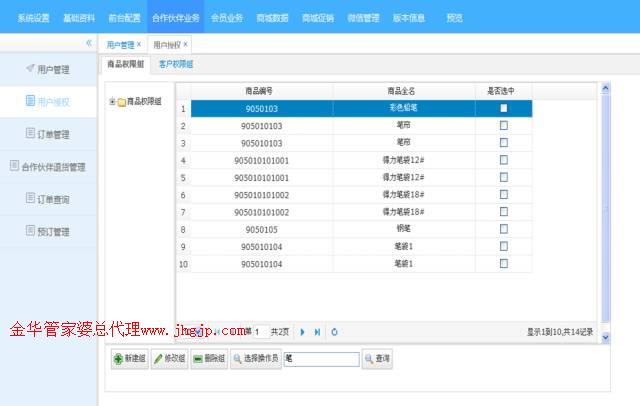640x406 pixels.
Task: Refresh the product grid
Action: (334, 332)
